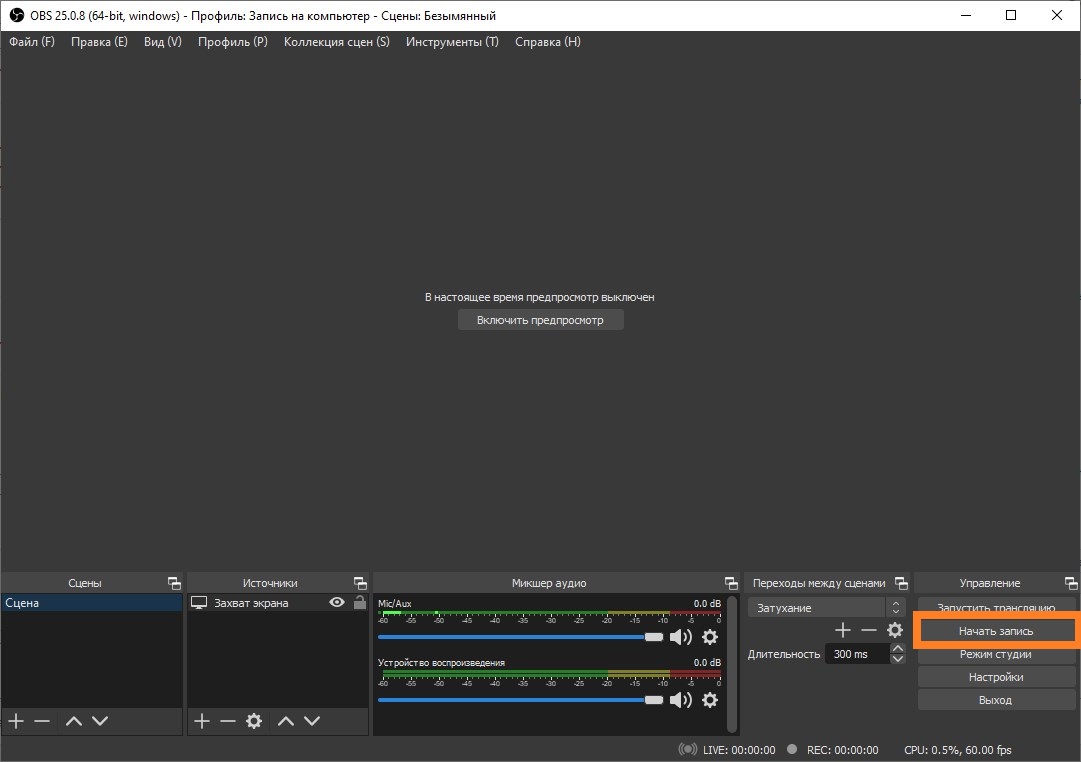This screenshot has width=1081, height=762.
Task: Toggle visibility eye for Захват экрана
Action: click(x=336, y=602)
